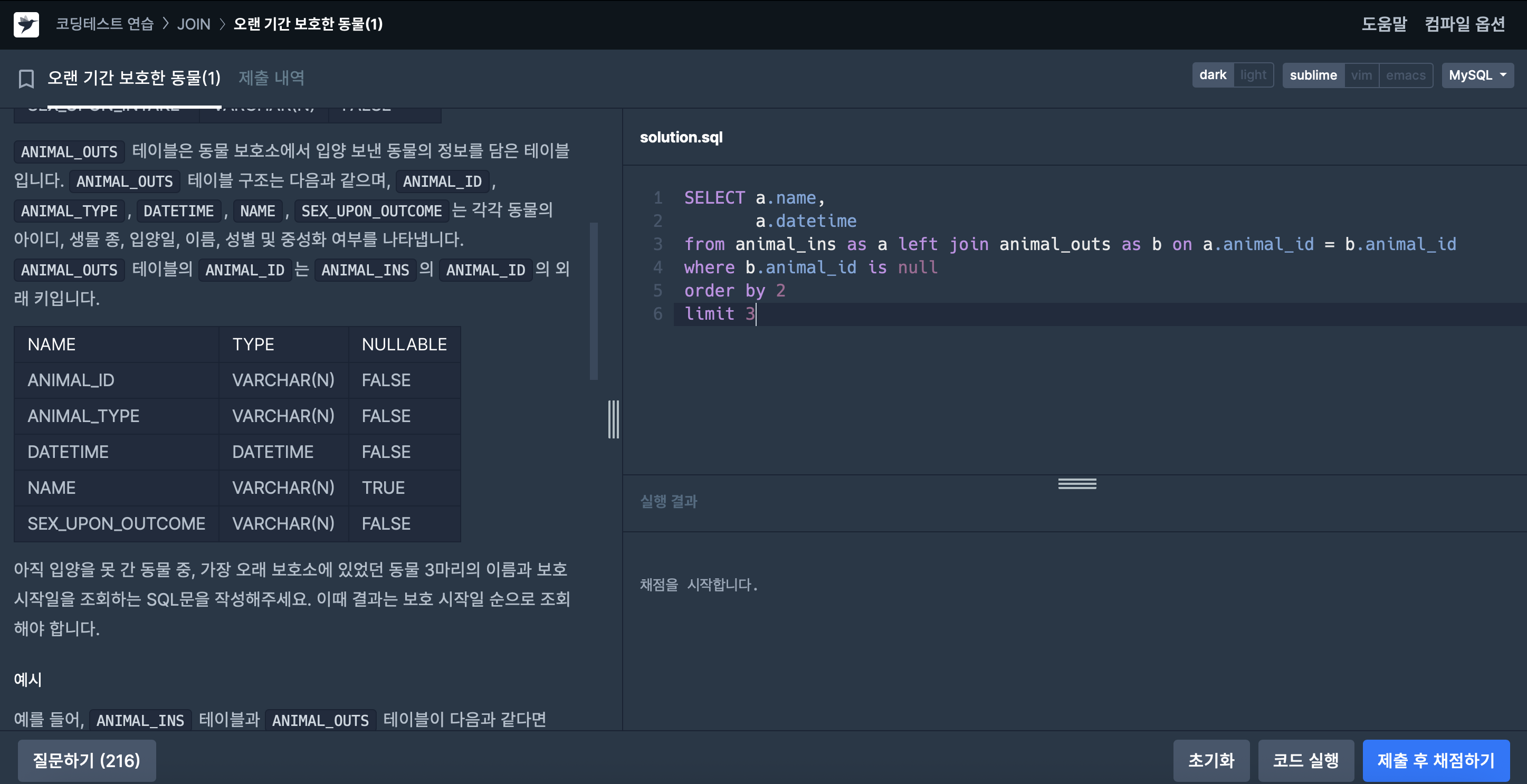The width and height of the screenshot is (1527, 784).
Task: Open 컴파일 옵션 in the header
Action: [1464, 24]
